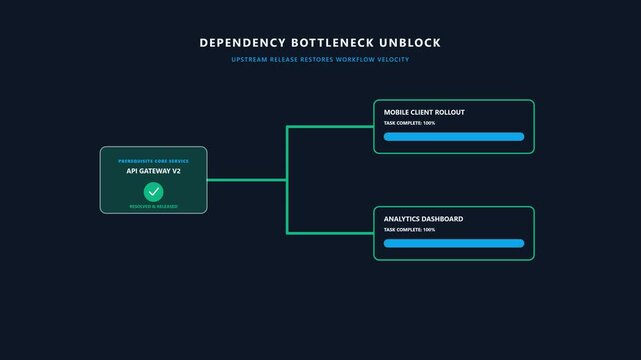
Task: Click 'TASK COMPLETE: 100%' under Mobile Client Rollout
Action: (x=409, y=123)
